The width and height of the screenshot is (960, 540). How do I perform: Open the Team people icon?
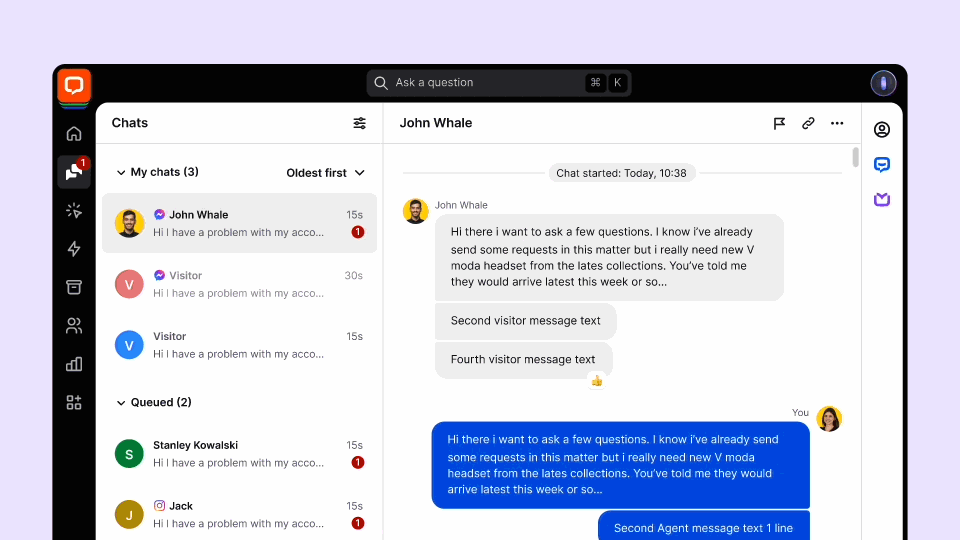(x=74, y=326)
